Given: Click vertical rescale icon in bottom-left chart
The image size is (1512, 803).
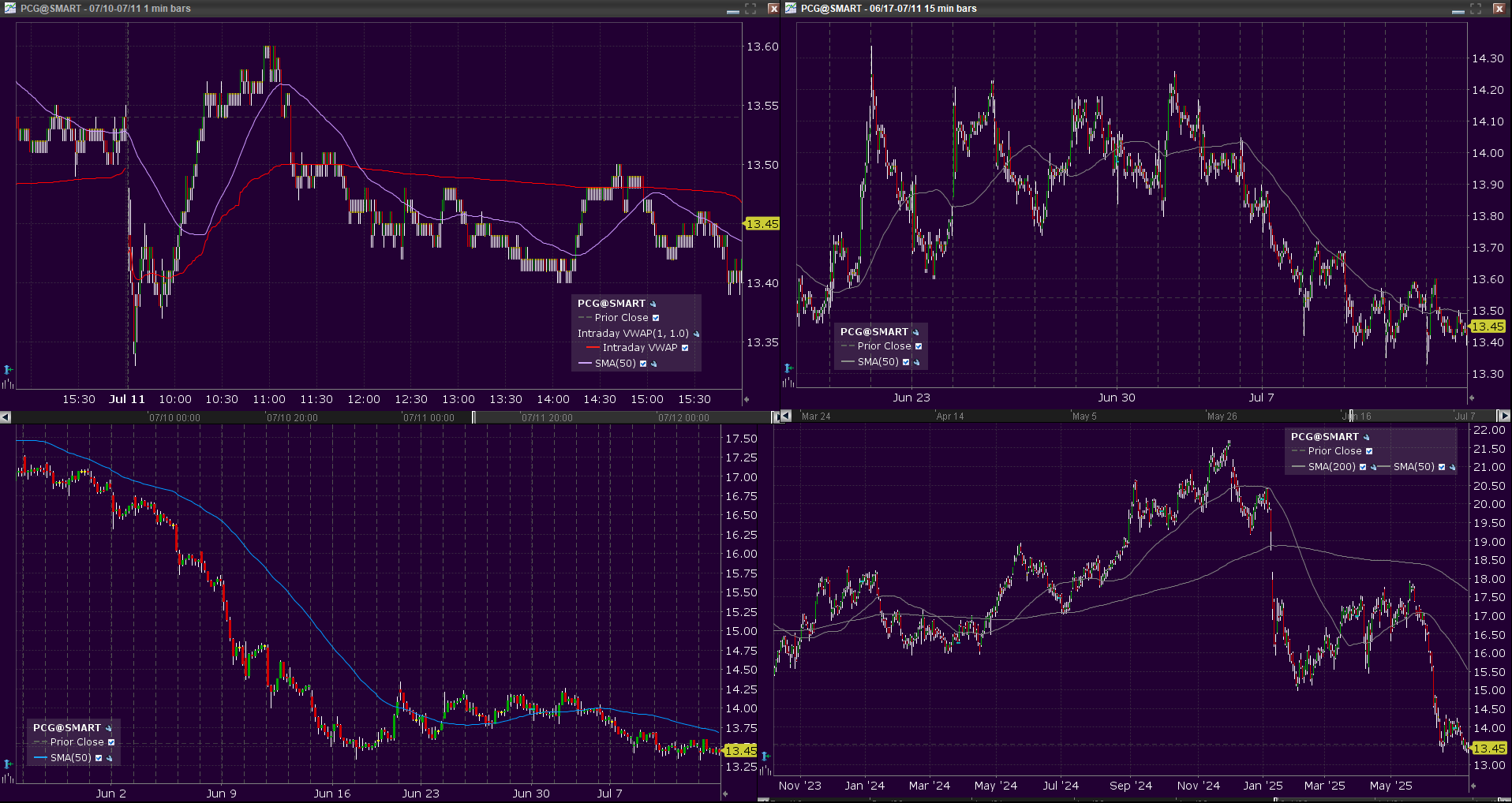Looking at the screenshot, I should pos(8,764).
